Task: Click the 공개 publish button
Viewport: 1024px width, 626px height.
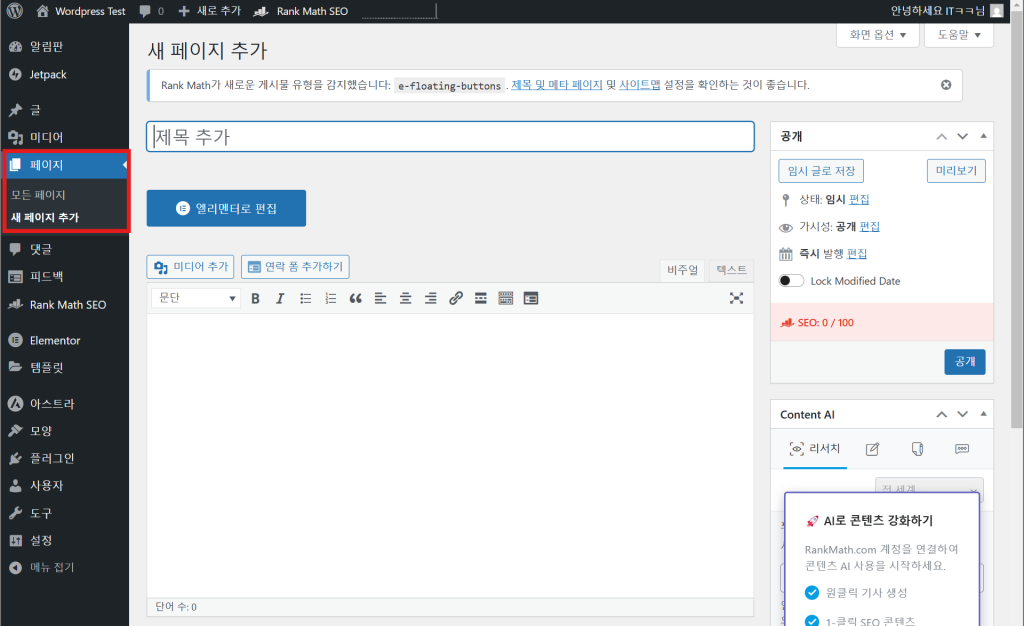Action: pos(965,362)
